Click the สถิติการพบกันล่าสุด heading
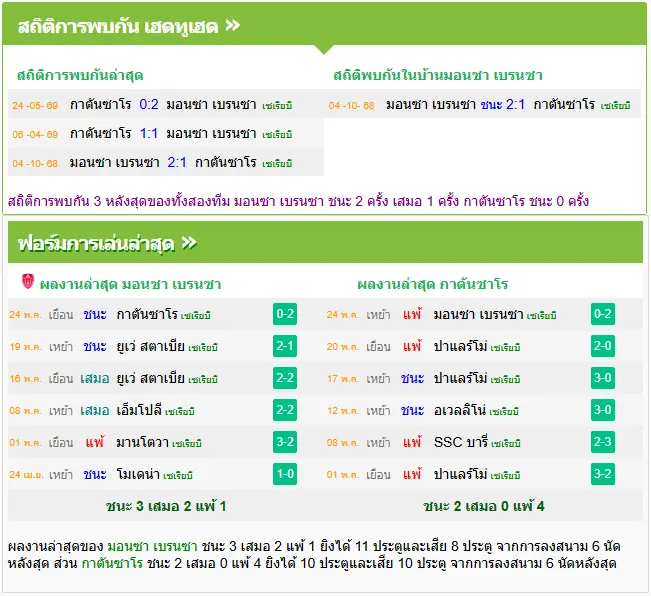Image resolution: width=651 pixels, height=596 pixels. click(80, 75)
